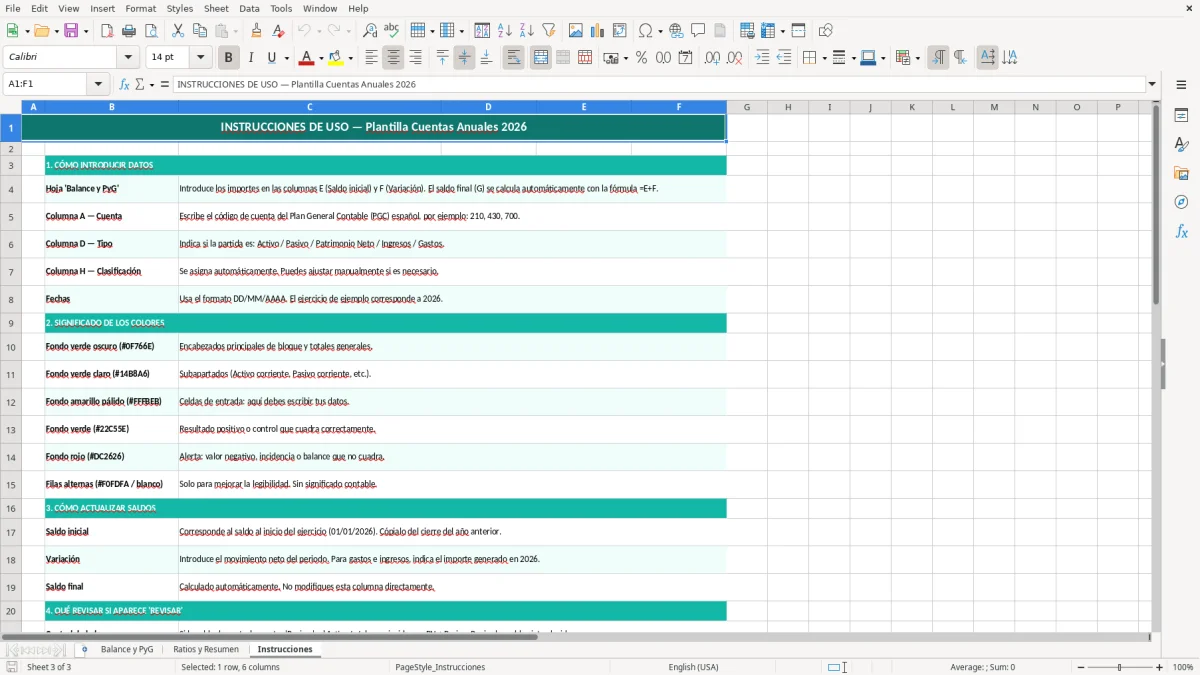This screenshot has width=1200, height=675.
Task: Print the spreadsheet
Action: point(128,31)
